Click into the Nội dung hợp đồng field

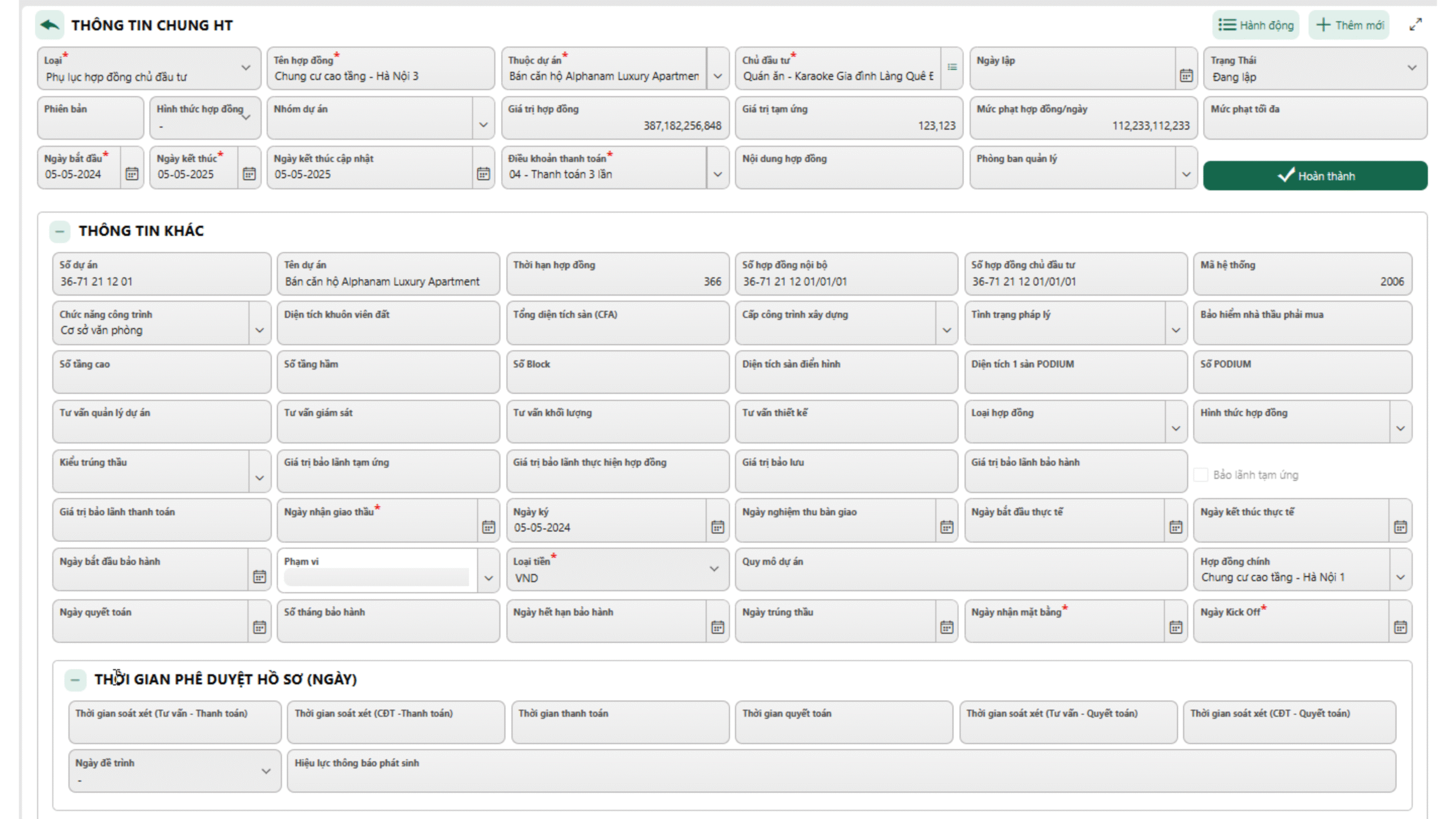click(848, 173)
